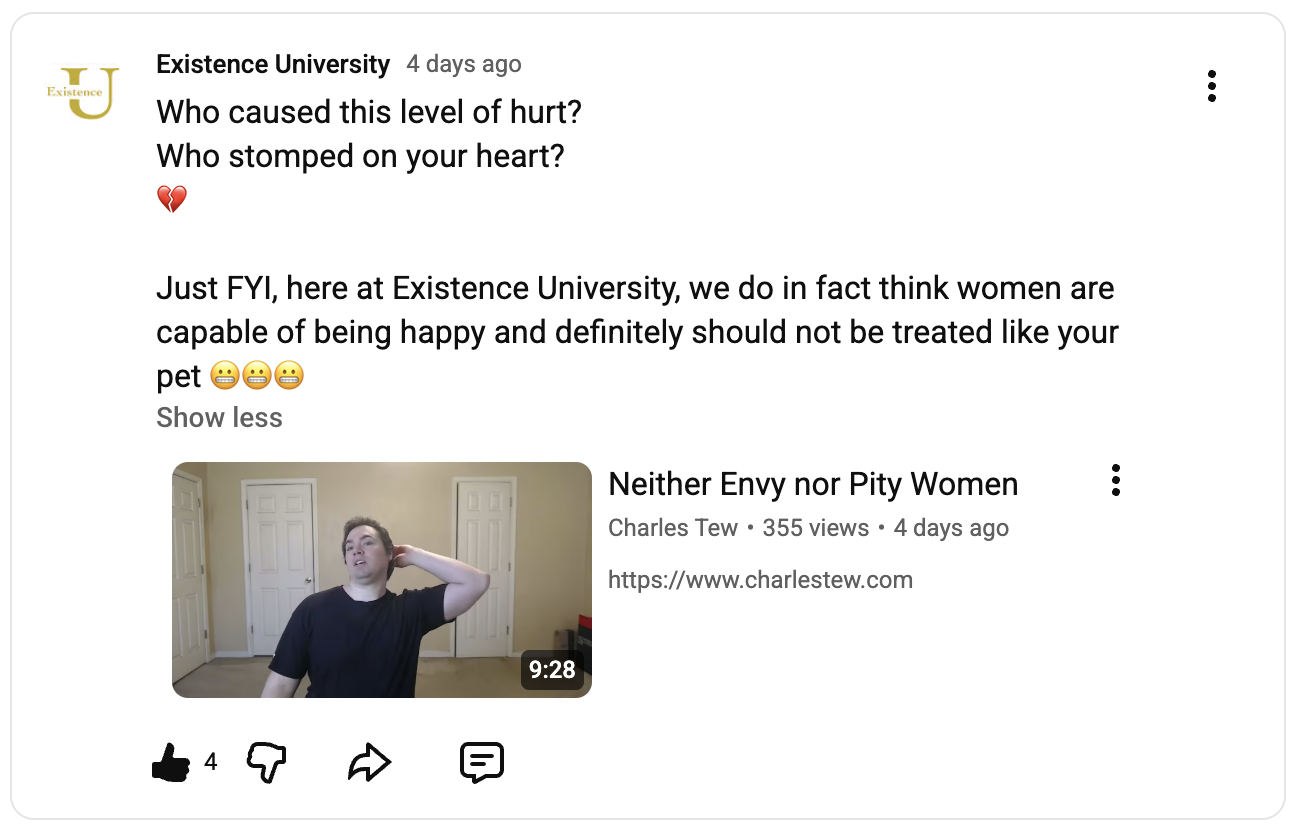Visit the Charles Tew channel name
The height and width of the screenshot is (836, 1296).
672,528
